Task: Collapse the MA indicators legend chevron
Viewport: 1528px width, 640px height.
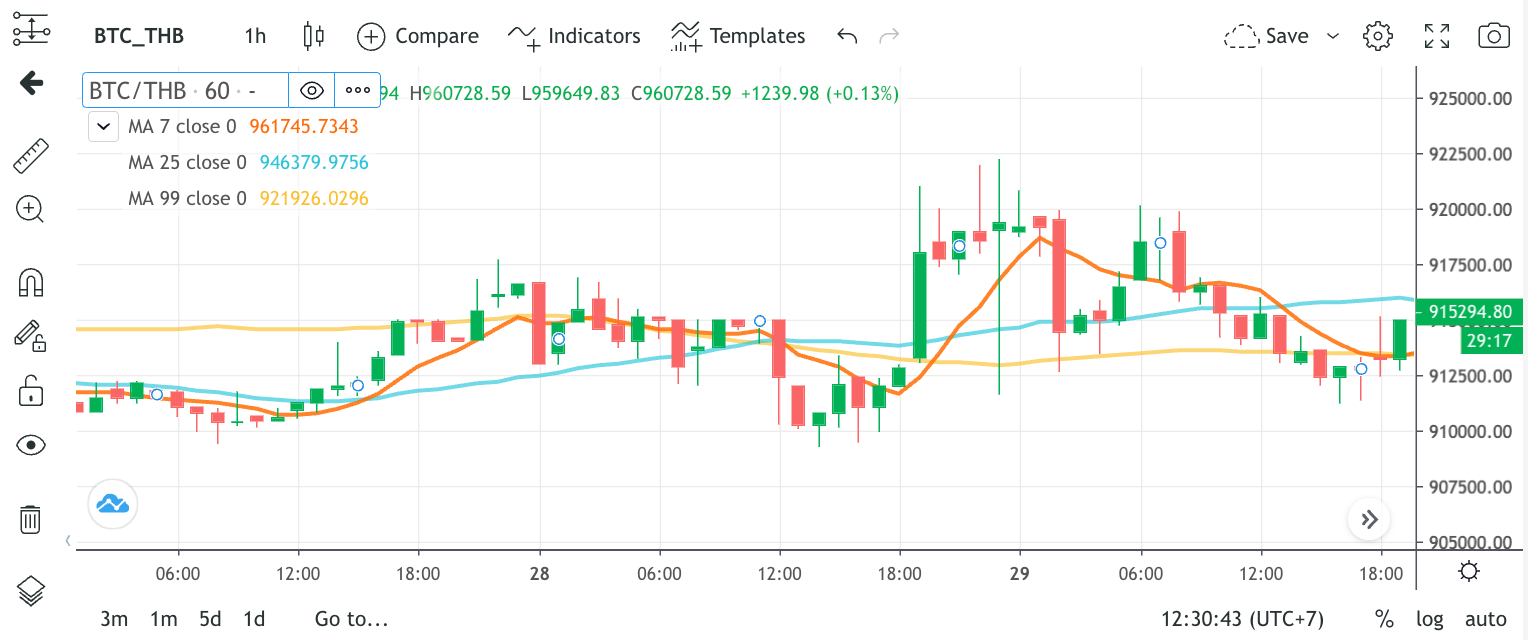Action: [104, 127]
